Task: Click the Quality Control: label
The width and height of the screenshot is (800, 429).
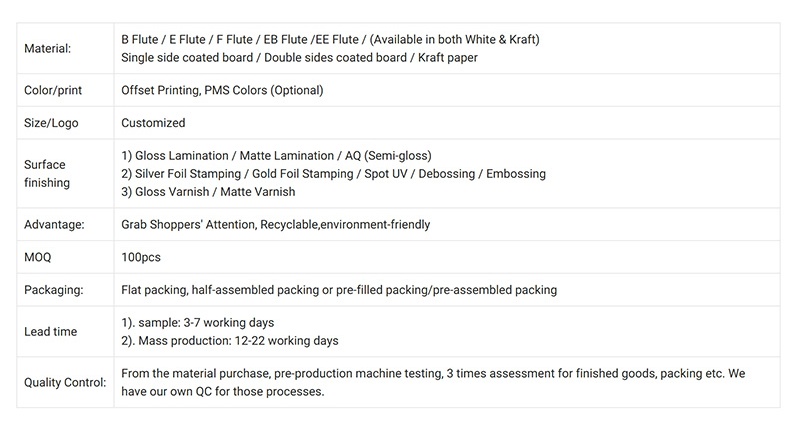Action: tap(65, 383)
